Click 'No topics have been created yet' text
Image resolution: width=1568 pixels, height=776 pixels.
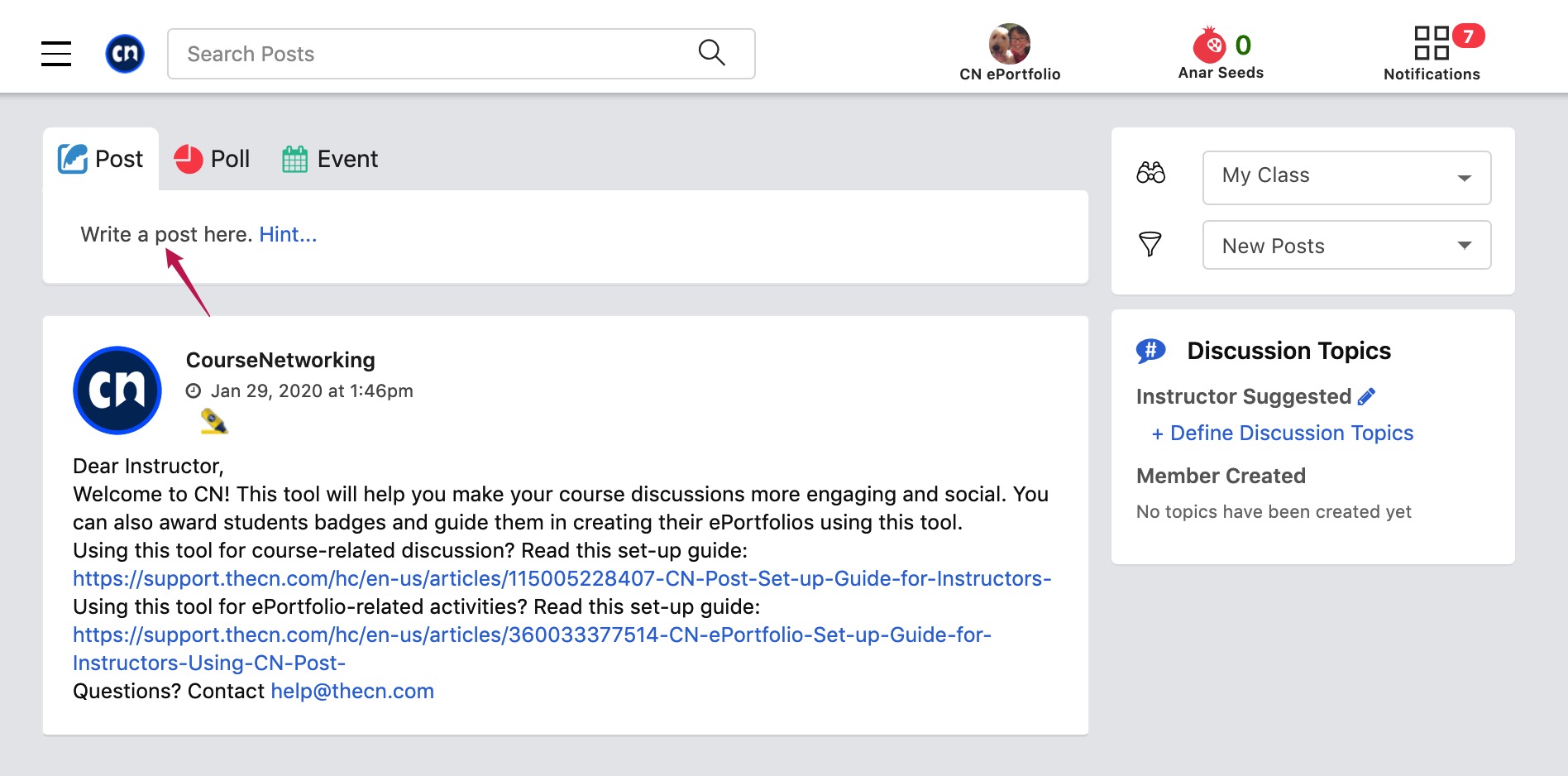pos(1274,511)
